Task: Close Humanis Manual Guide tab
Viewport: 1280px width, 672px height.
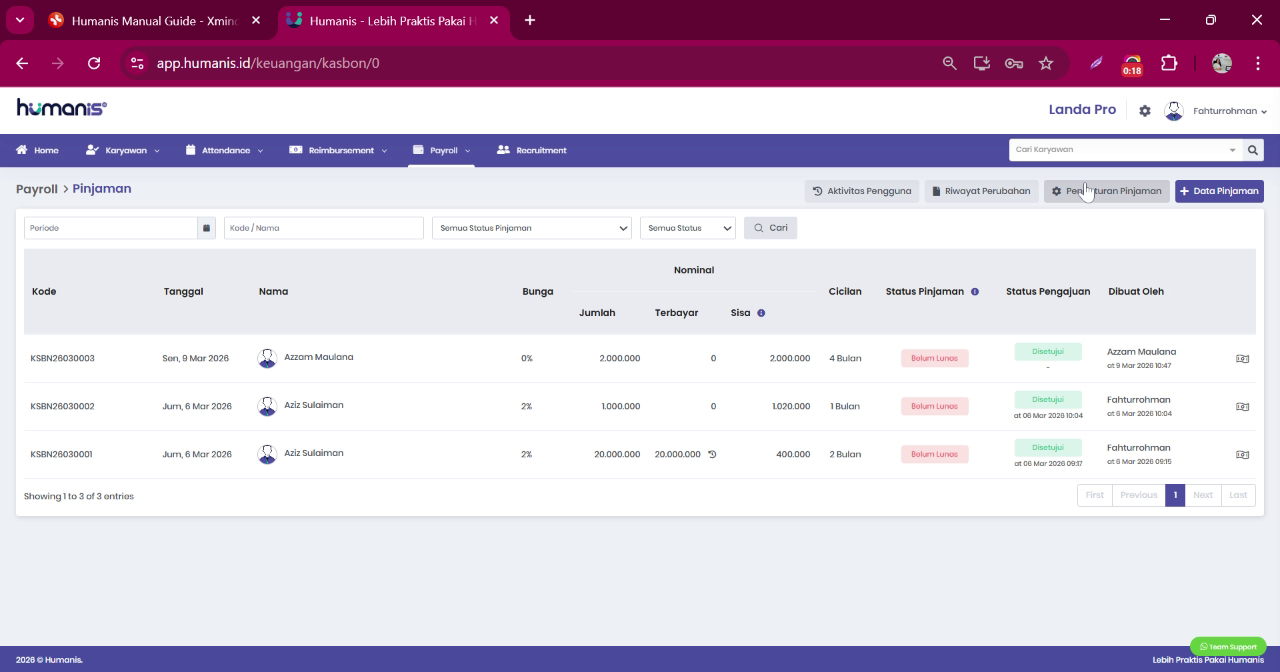Action: [256, 20]
